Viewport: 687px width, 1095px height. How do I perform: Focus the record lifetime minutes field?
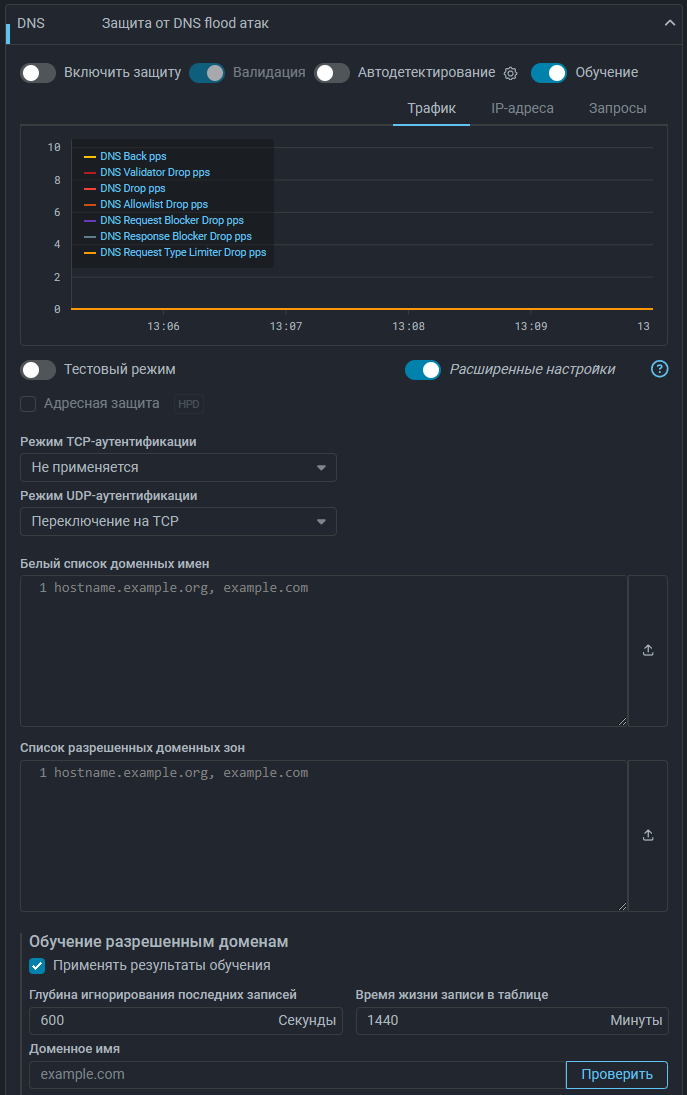click(480, 1020)
